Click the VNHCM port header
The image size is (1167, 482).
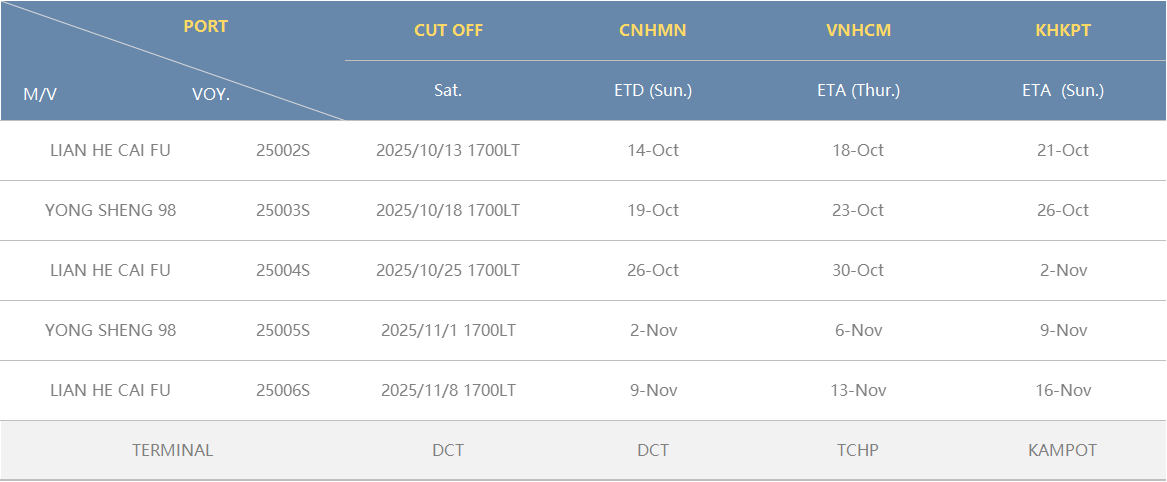pyautogui.click(x=858, y=30)
